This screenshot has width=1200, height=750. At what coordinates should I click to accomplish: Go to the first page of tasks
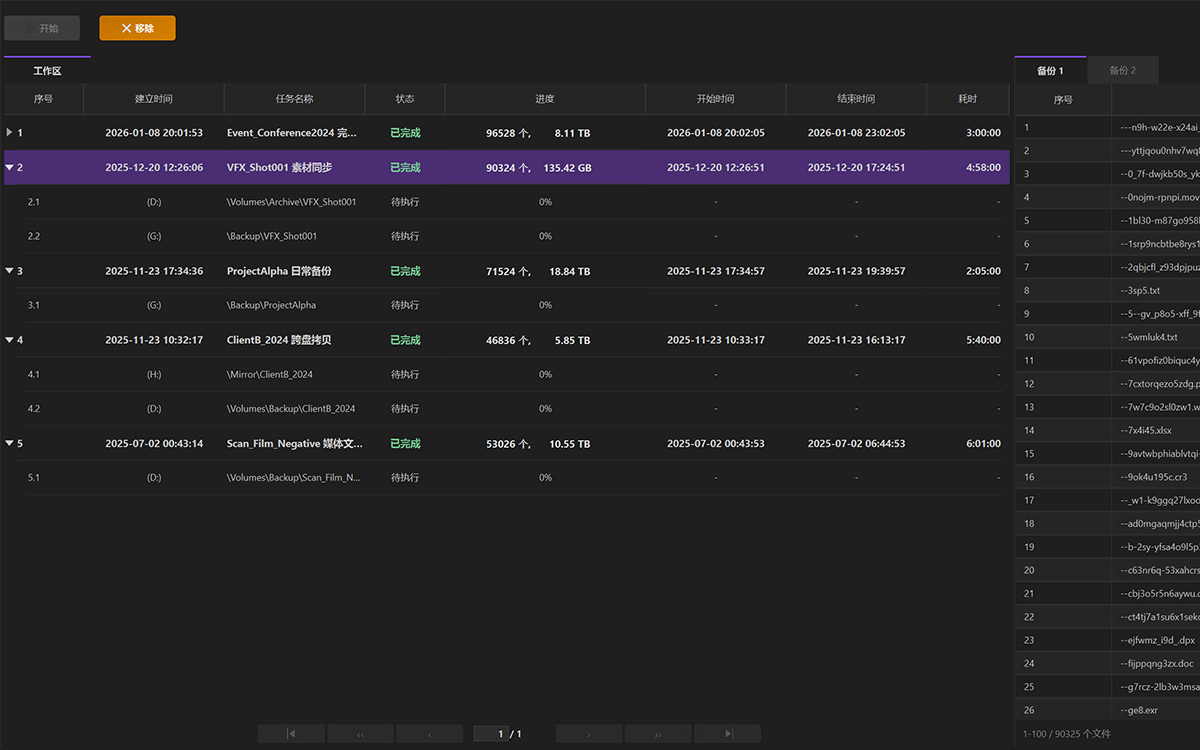pyautogui.click(x=291, y=734)
